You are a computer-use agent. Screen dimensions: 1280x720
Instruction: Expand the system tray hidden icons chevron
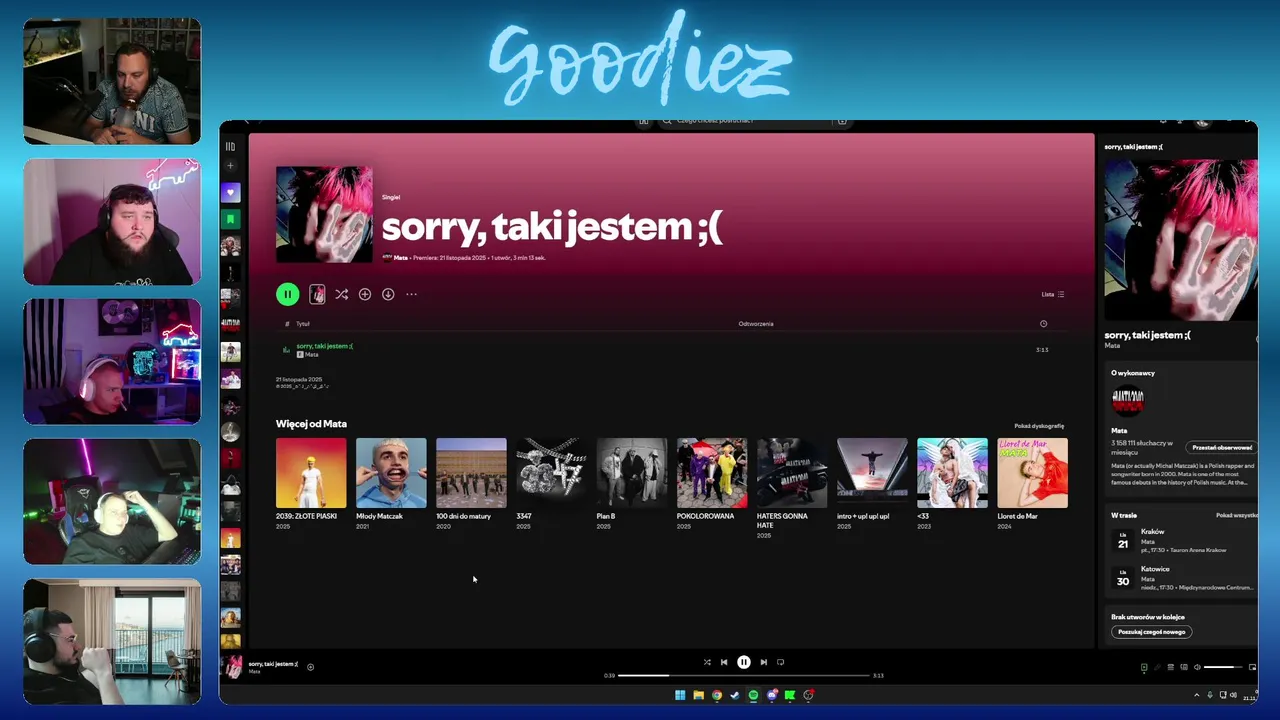click(1197, 695)
